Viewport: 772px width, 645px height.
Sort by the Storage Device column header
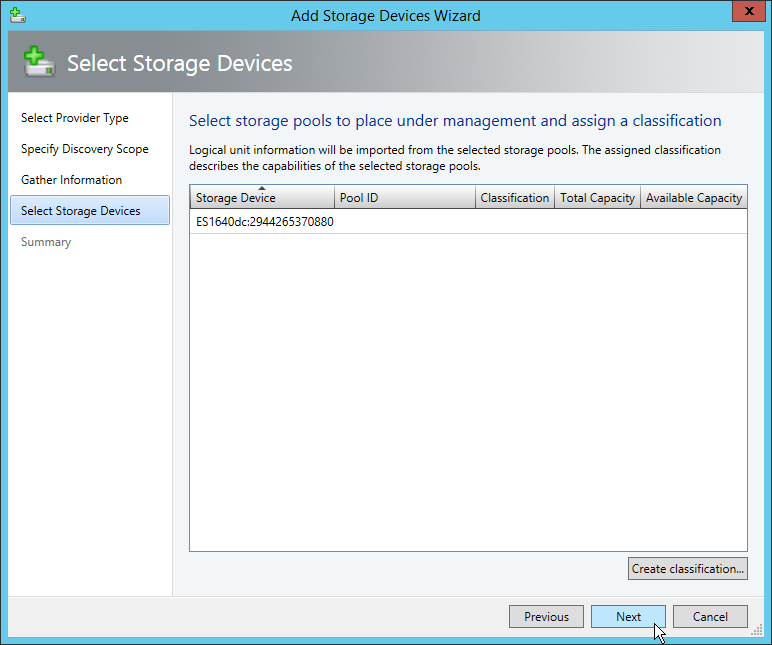[x=236, y=198]
